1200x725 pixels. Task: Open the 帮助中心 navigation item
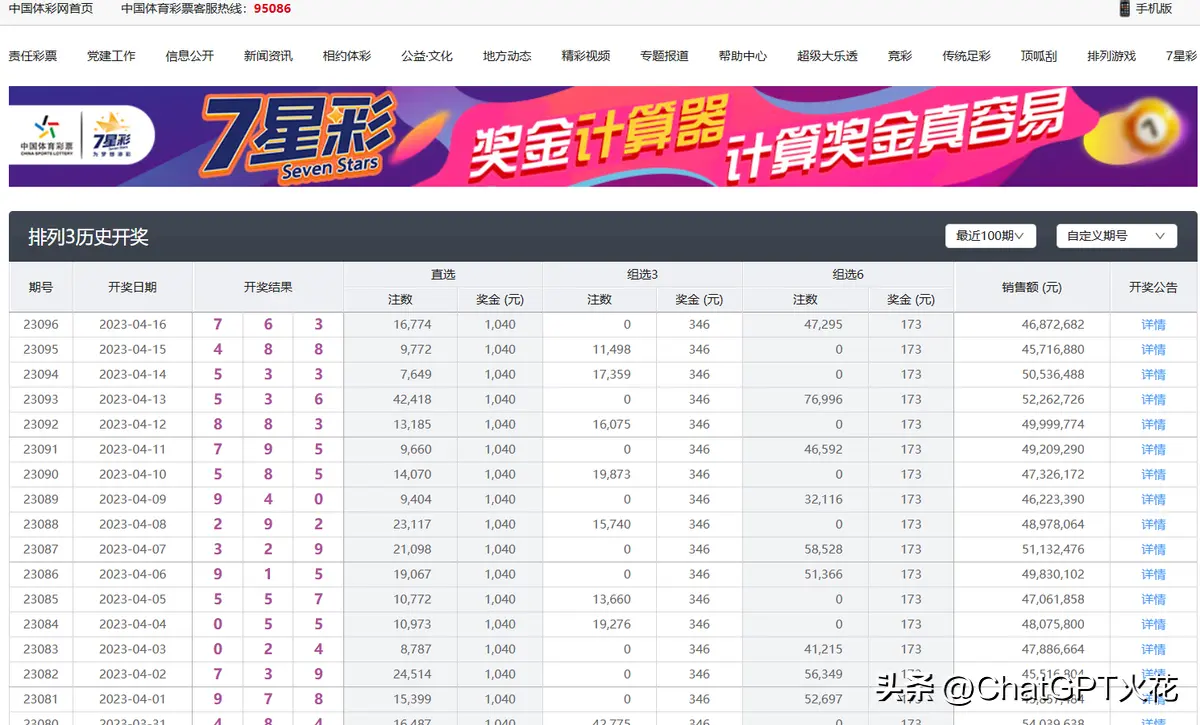click(x=743, y=56)
